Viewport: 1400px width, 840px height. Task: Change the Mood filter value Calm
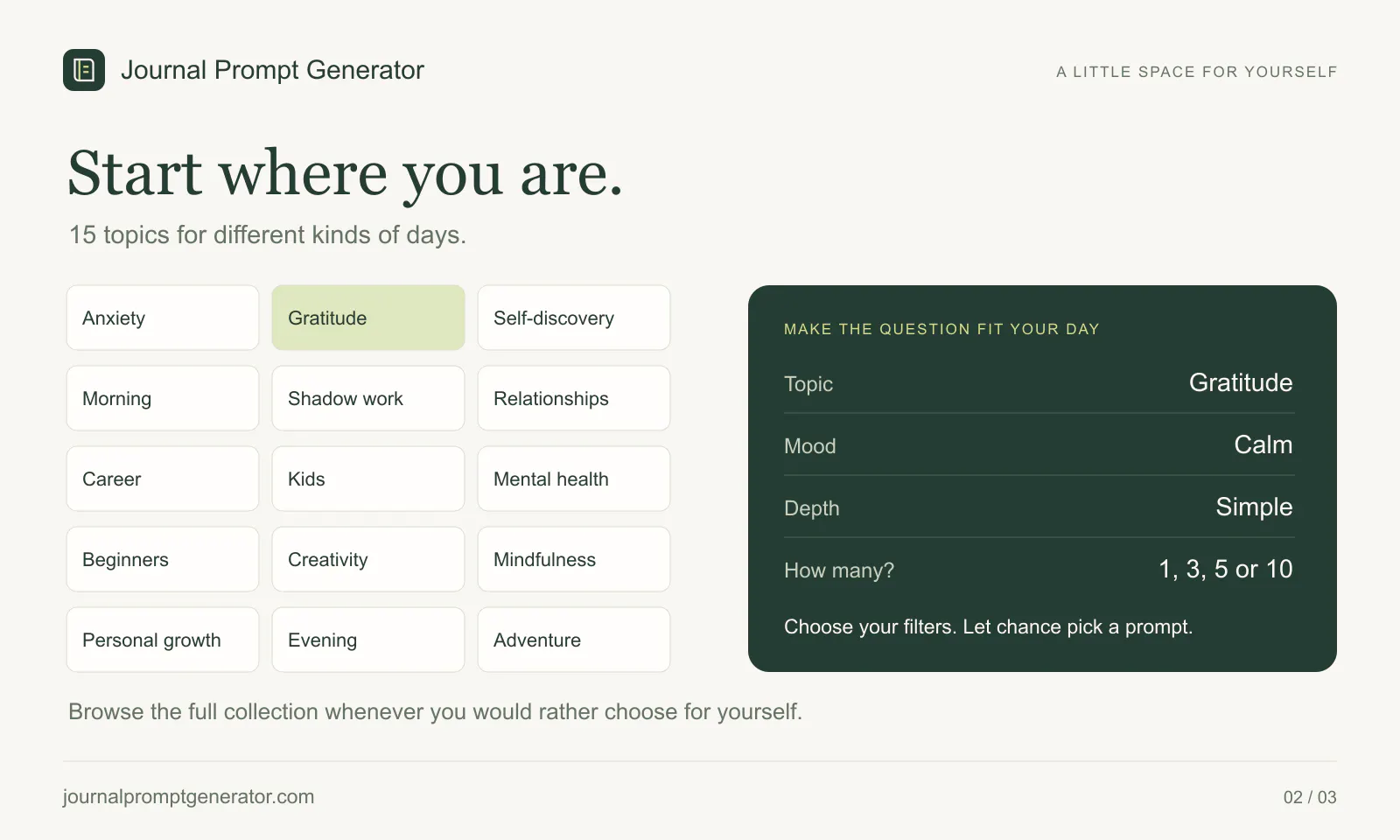(1263, 444)
